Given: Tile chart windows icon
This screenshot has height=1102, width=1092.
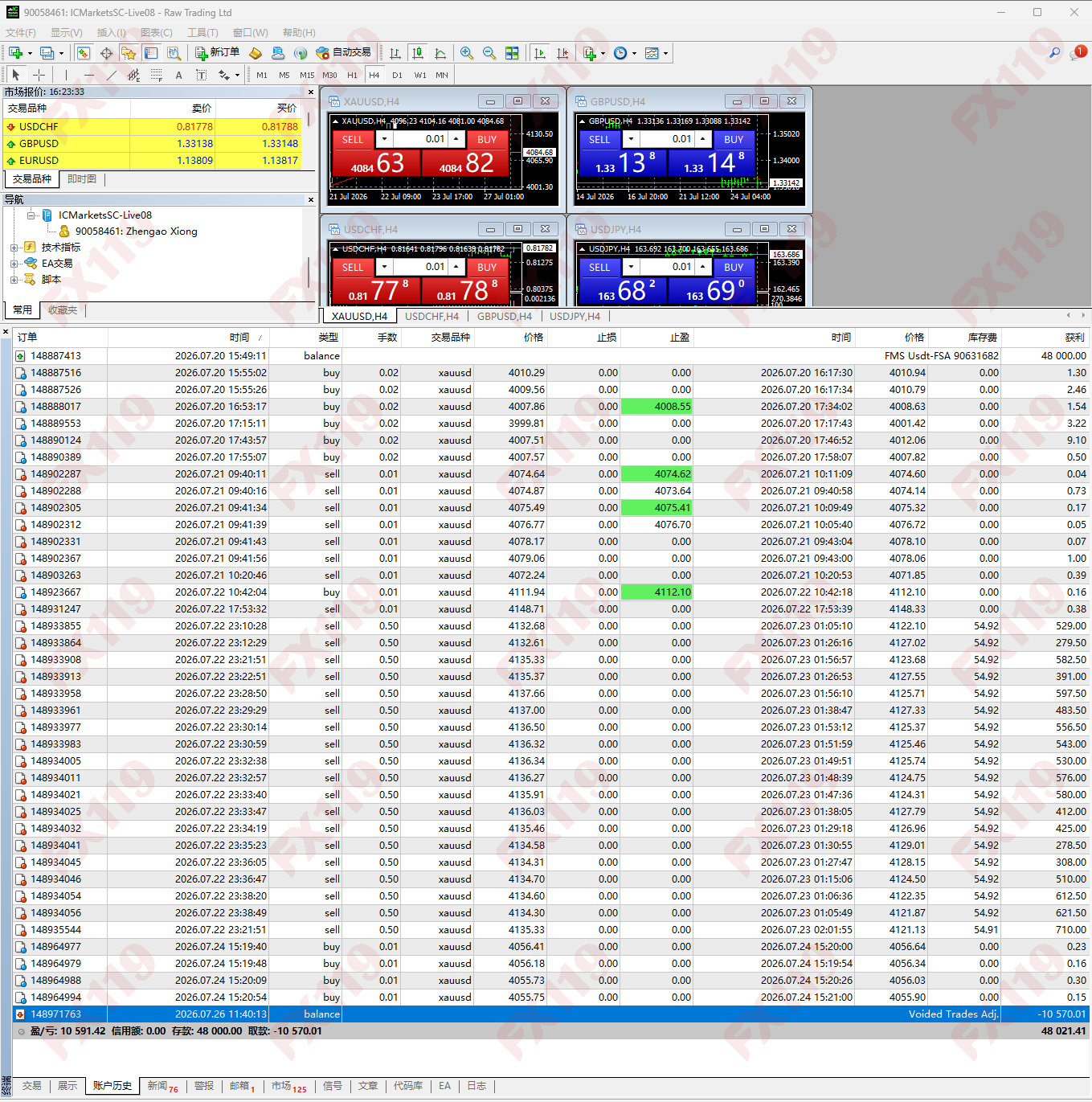Looking at the screenshot, I should (x=512, y=53).
